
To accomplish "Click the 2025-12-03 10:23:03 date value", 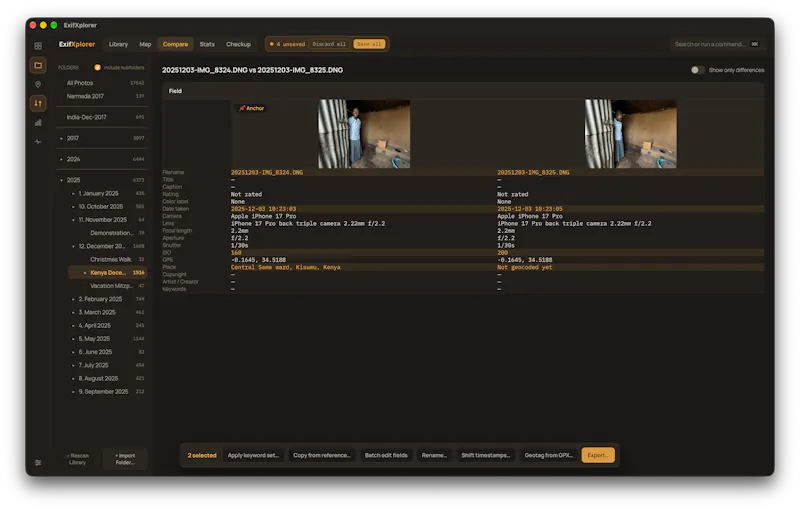I will tap(263, 209).
